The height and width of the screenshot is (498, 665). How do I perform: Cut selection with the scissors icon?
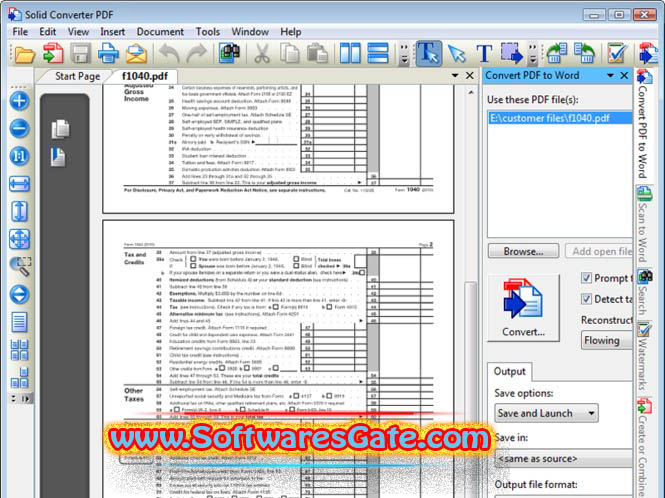click(x=262, y=54)
